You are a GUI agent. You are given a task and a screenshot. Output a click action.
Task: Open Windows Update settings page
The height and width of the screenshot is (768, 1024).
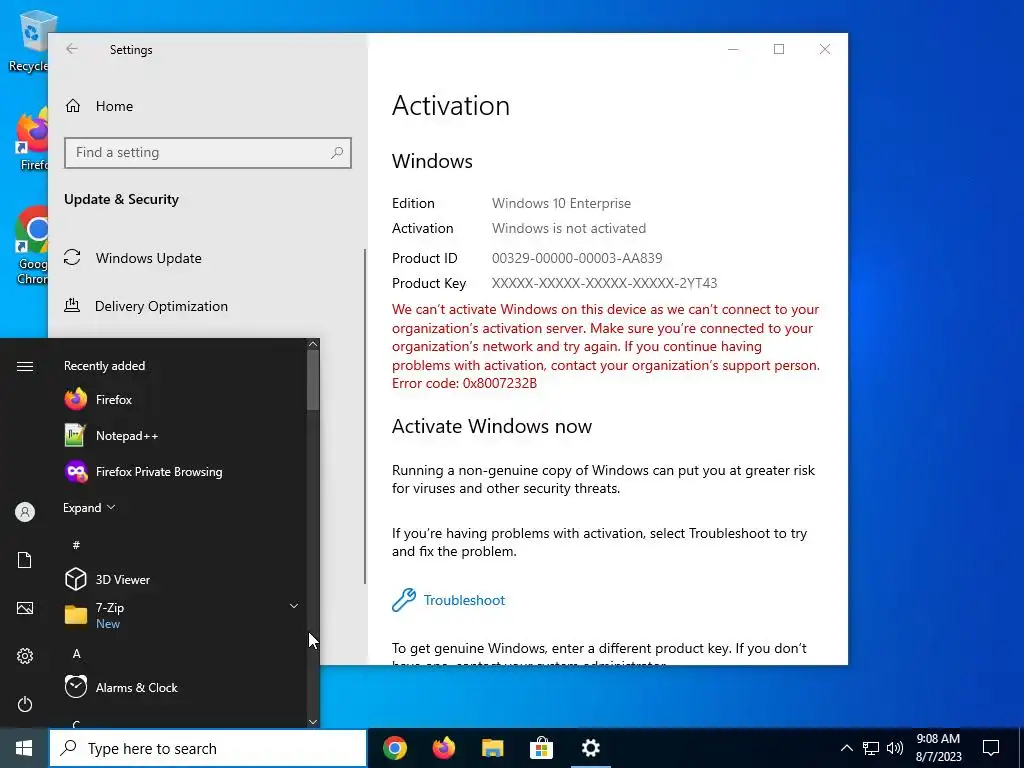(148, 258)
